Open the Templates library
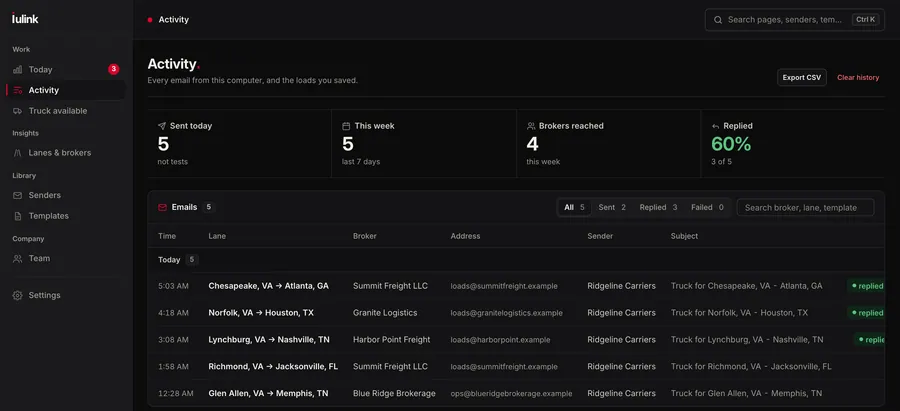The height and width of the screenshot is (411, 900). tap(65, 216)
